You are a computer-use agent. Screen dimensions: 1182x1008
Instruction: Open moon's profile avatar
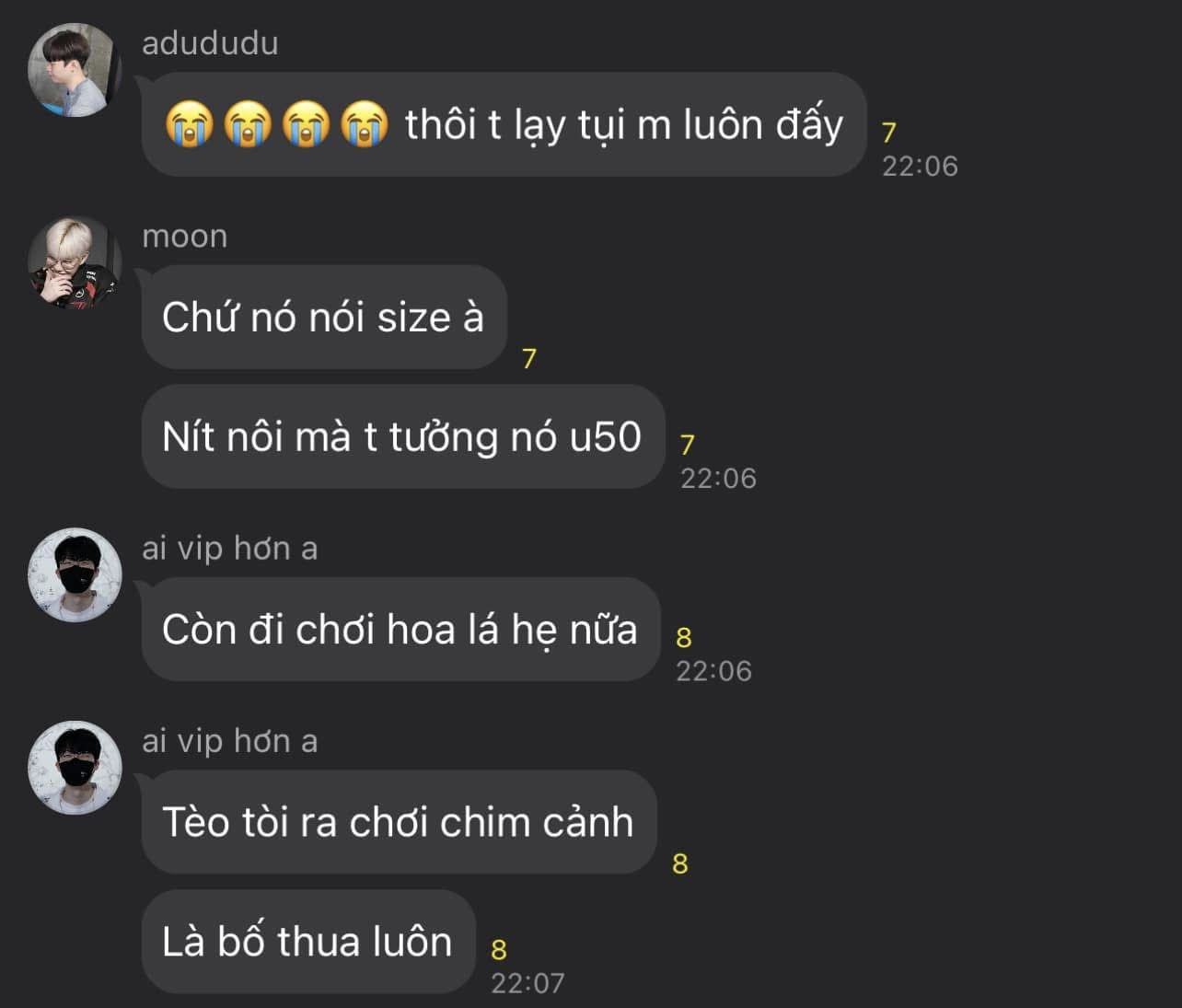click(x=75, y=262)
